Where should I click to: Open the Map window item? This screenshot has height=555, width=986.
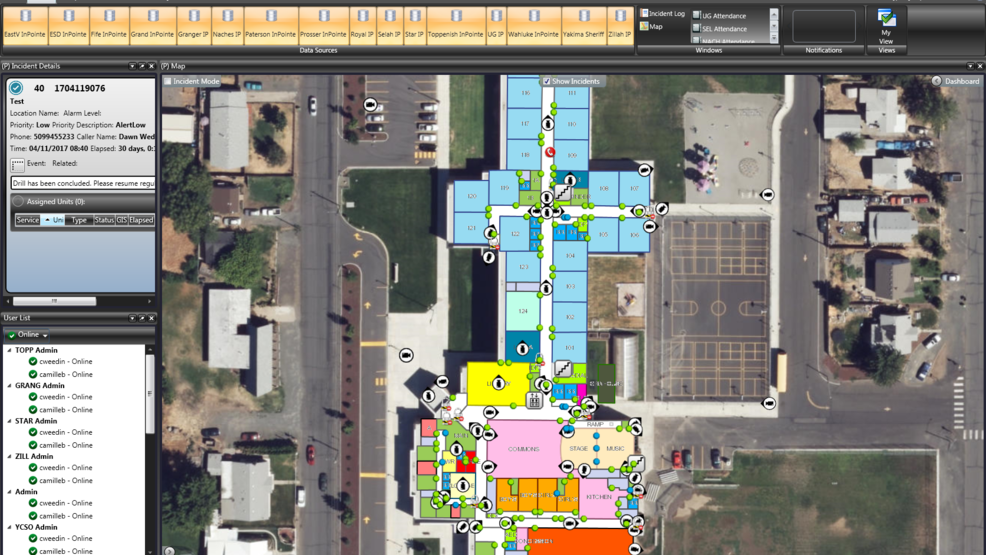coord(651,26)
